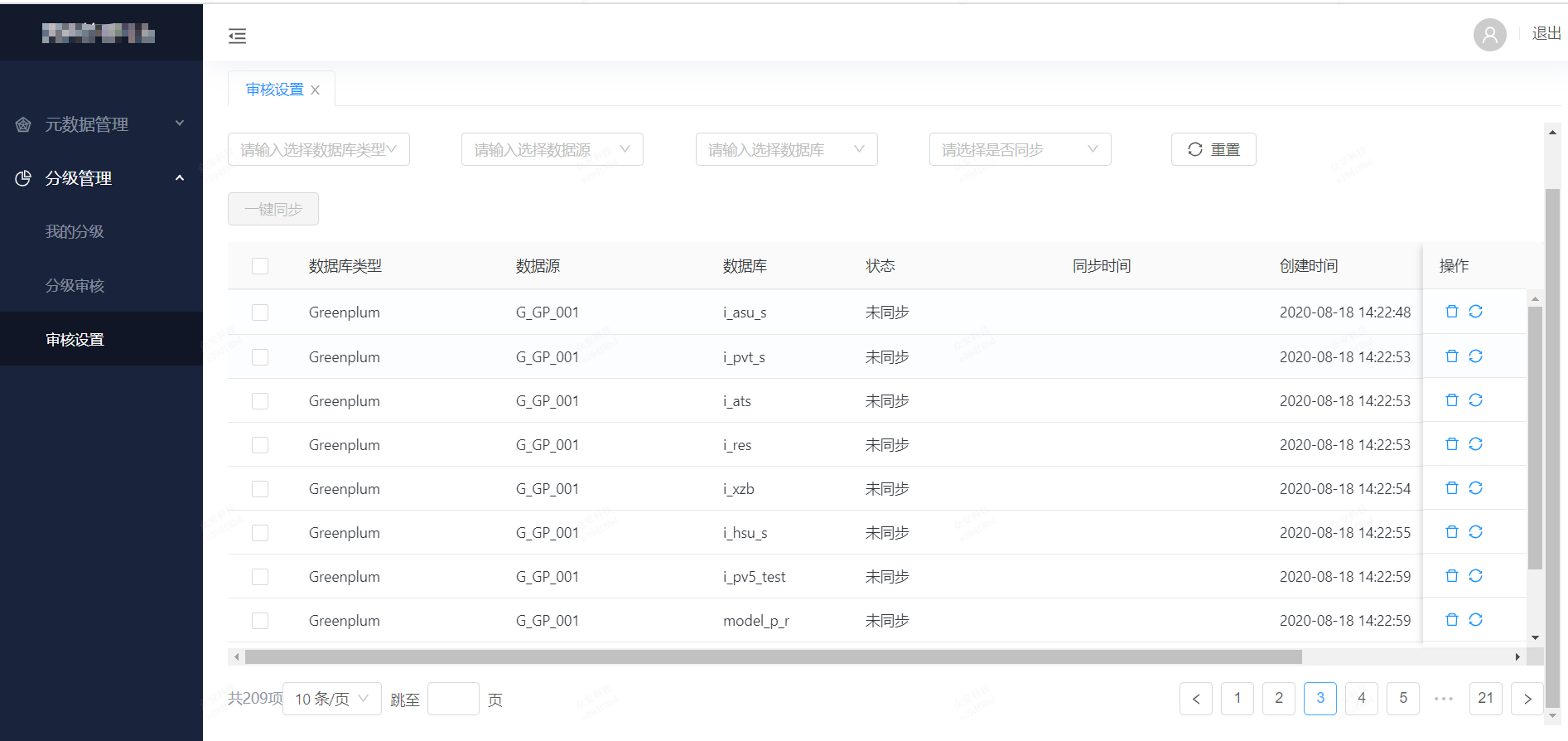Sync the i_ats database row
The width and height of the screenshot is (1568, 741).
coord(1475,400)
